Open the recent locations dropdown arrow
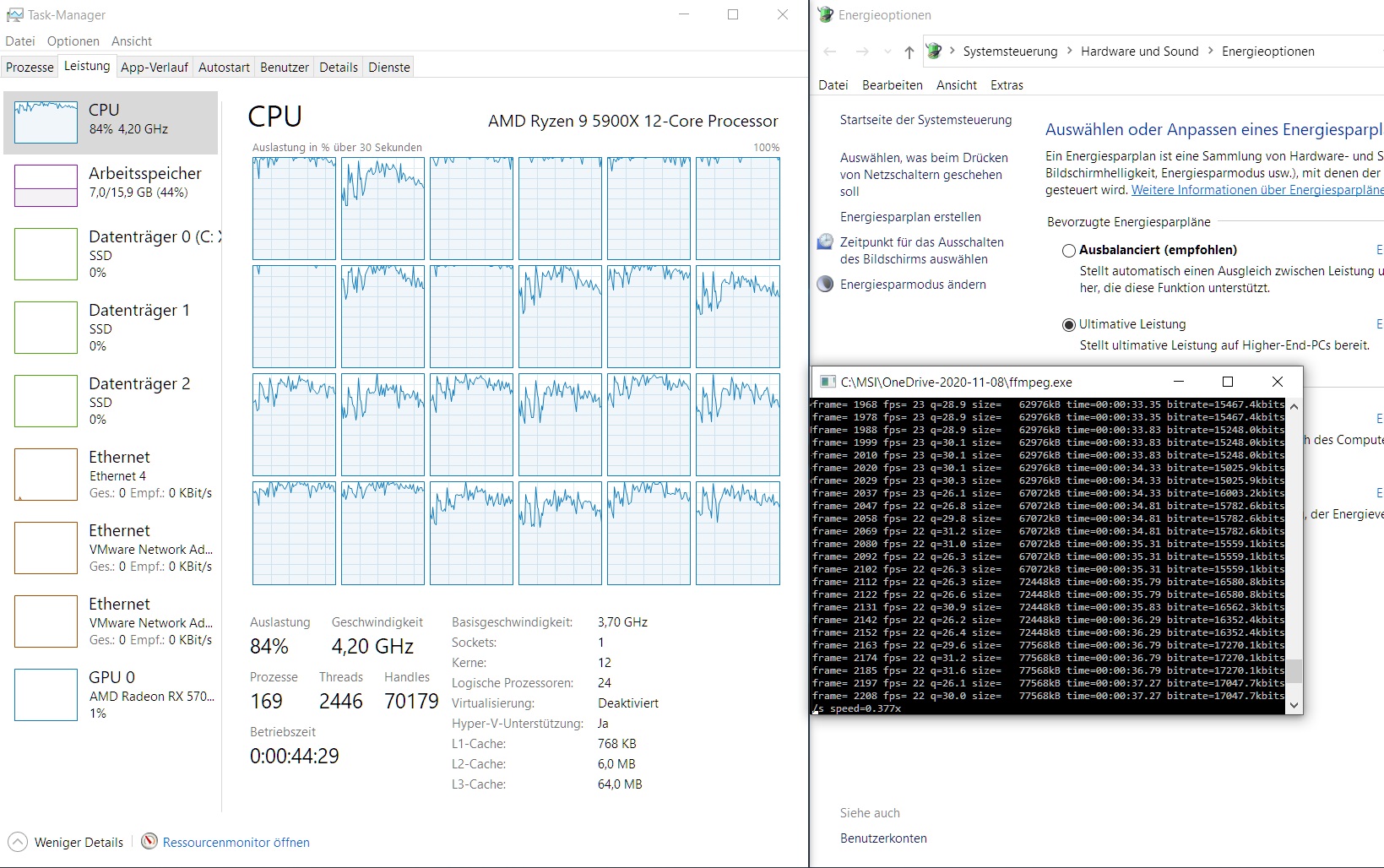 click(887, 52)
